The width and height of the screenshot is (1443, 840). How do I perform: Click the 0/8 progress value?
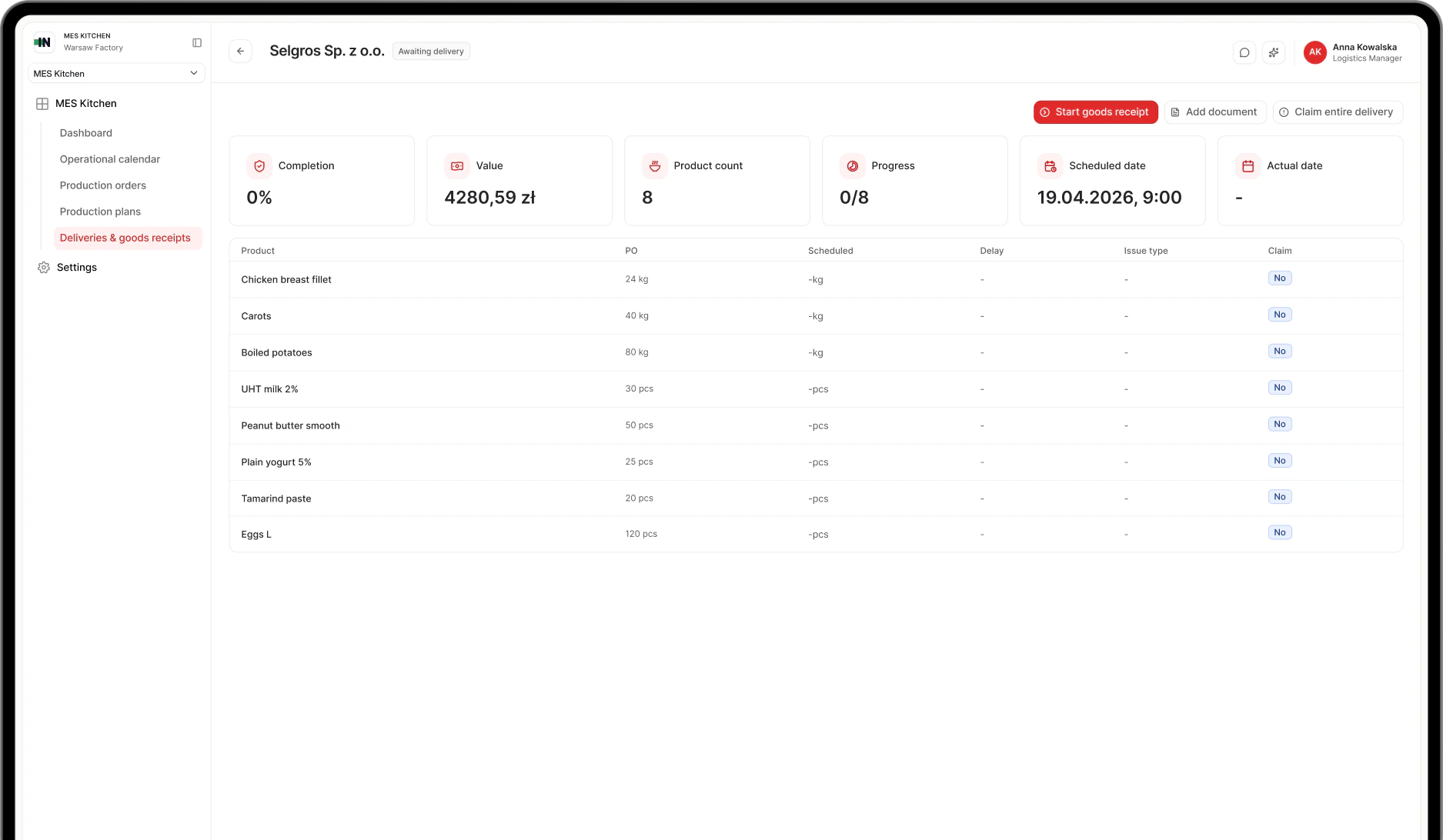pos(854,198)
